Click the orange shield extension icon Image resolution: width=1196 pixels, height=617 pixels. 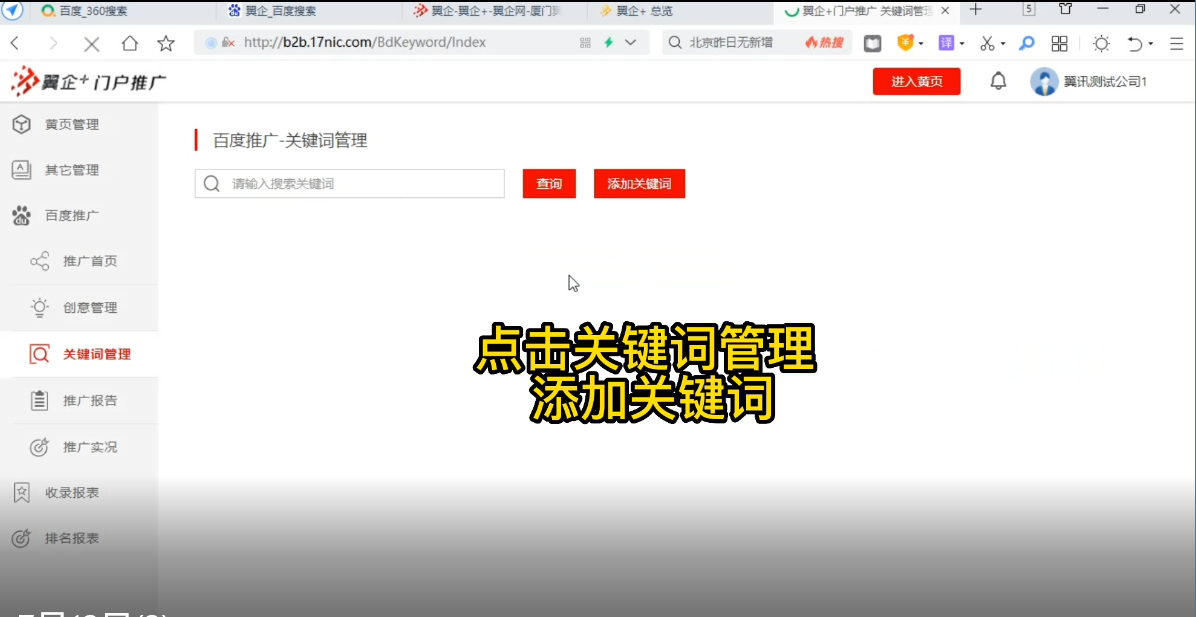(905, 43)
